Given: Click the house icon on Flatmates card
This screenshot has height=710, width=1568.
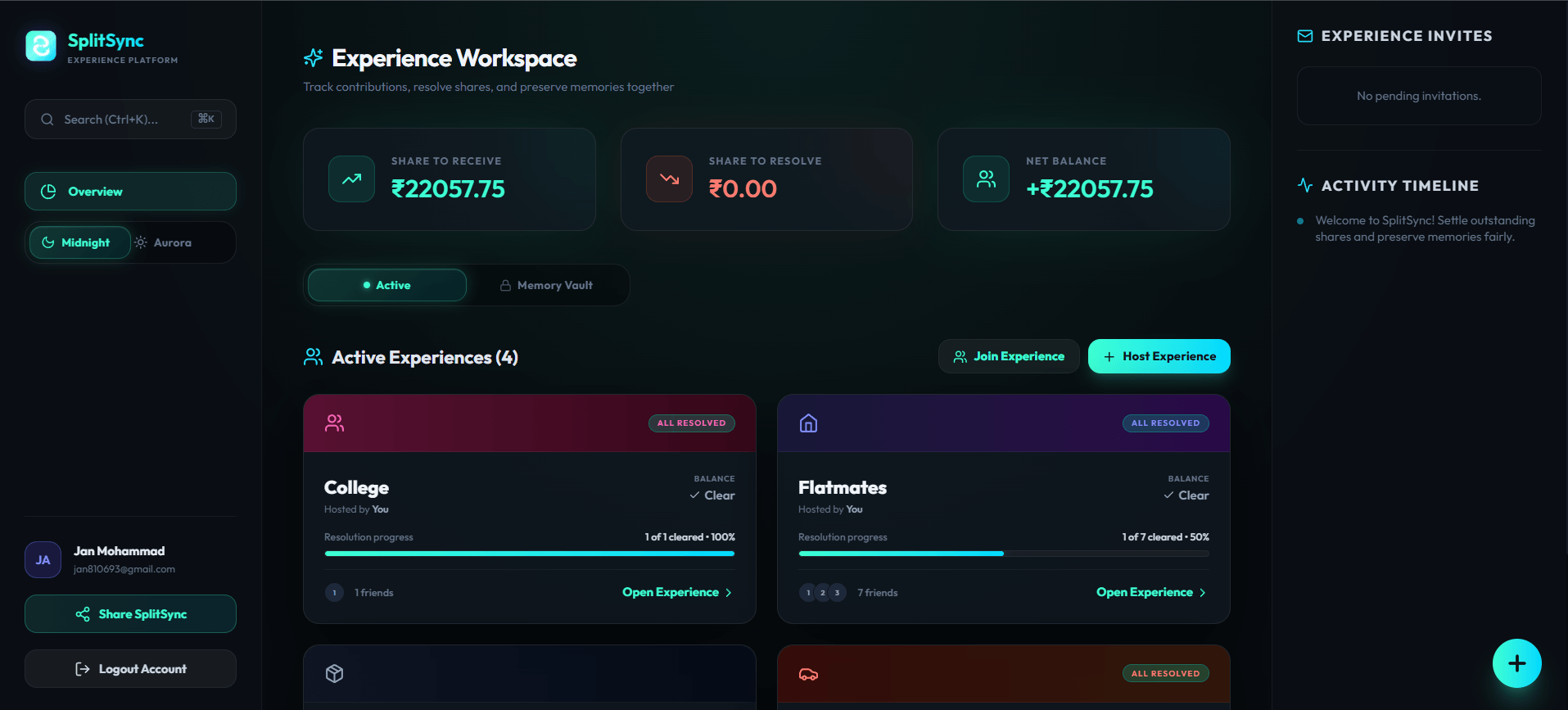Looking at the screenshot, I should click(x=808, y=423).
